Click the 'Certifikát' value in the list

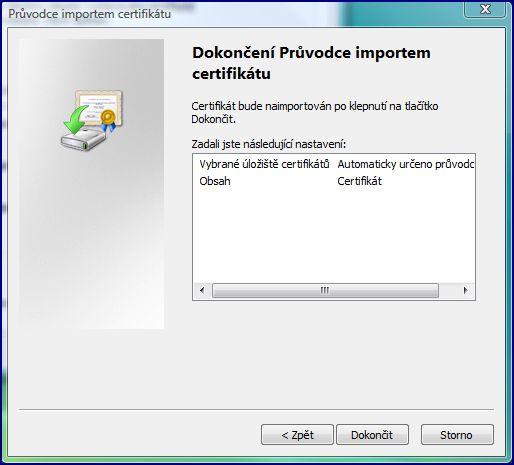(x=359, y=181)
